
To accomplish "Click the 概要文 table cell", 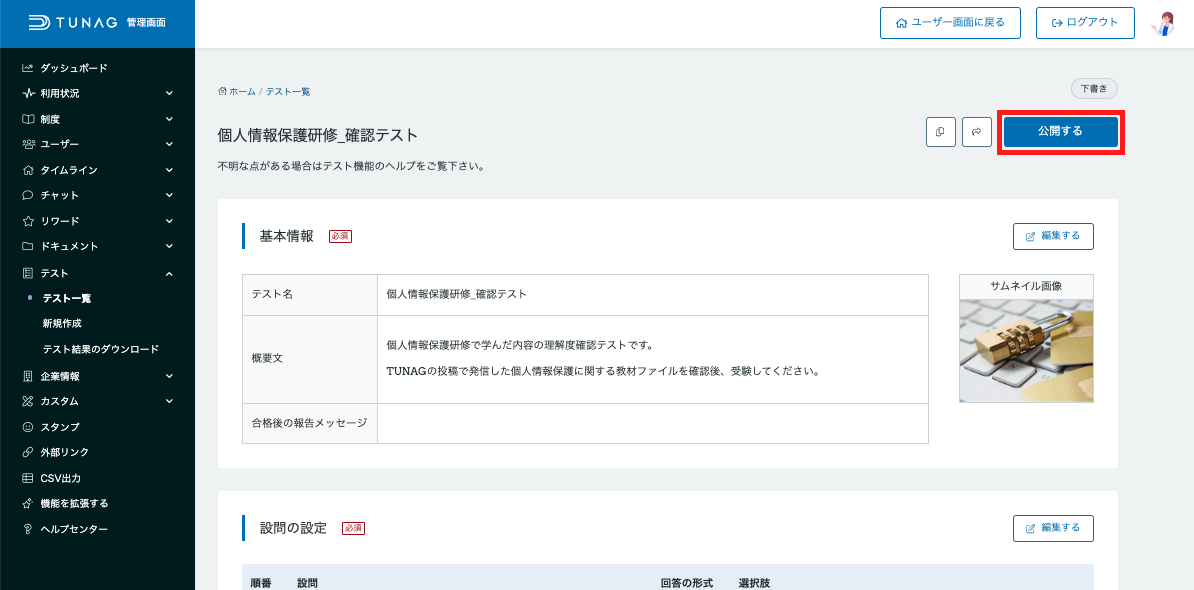I will pos(310,359).
